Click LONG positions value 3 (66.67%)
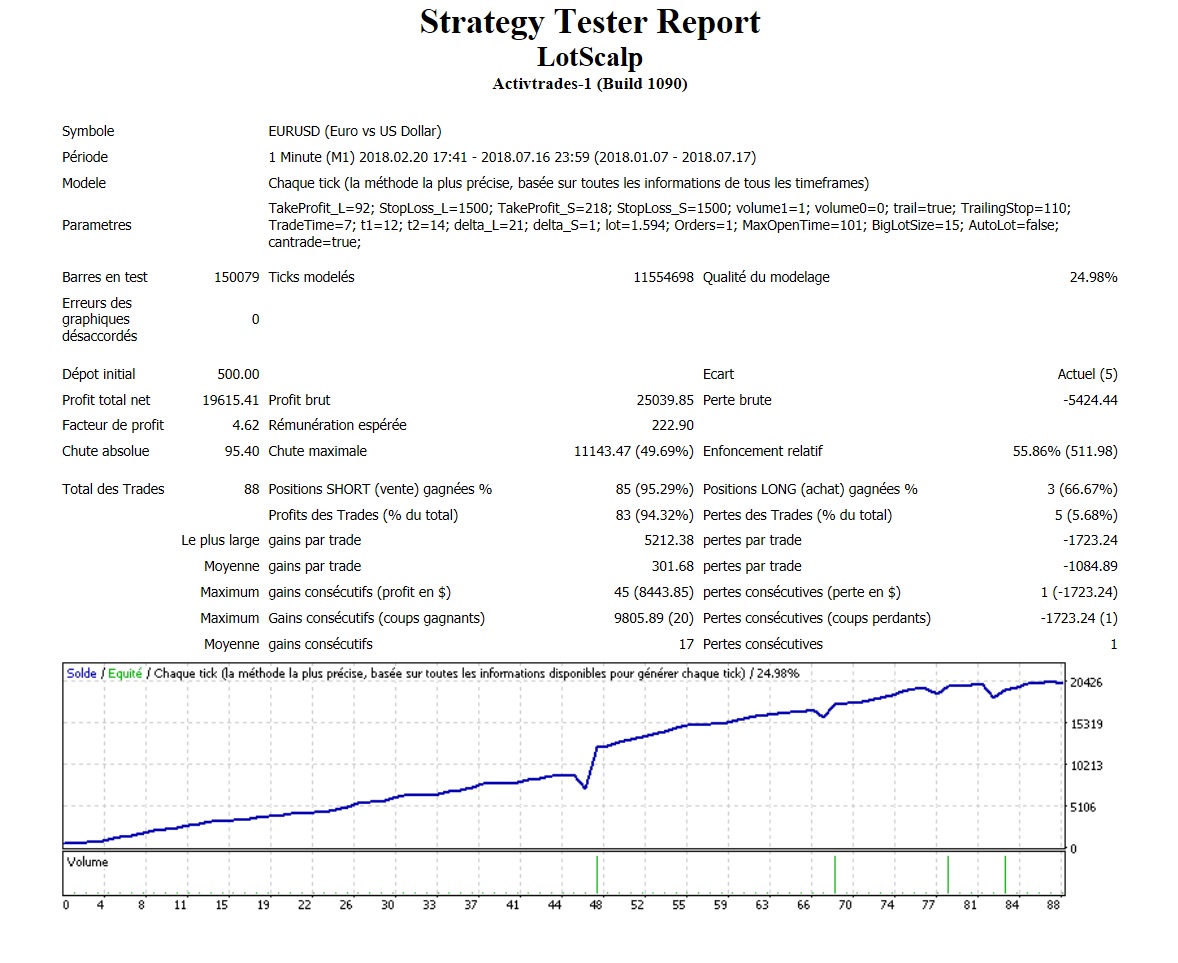The height and width of the screenshot is (963, 1178). [1082, 489]
